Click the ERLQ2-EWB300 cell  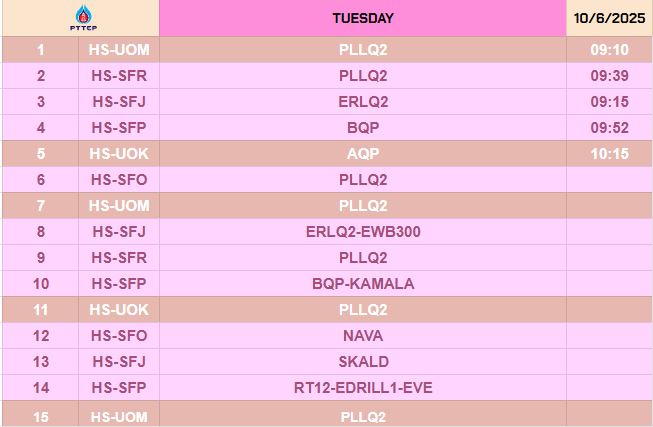click(363, 232)
